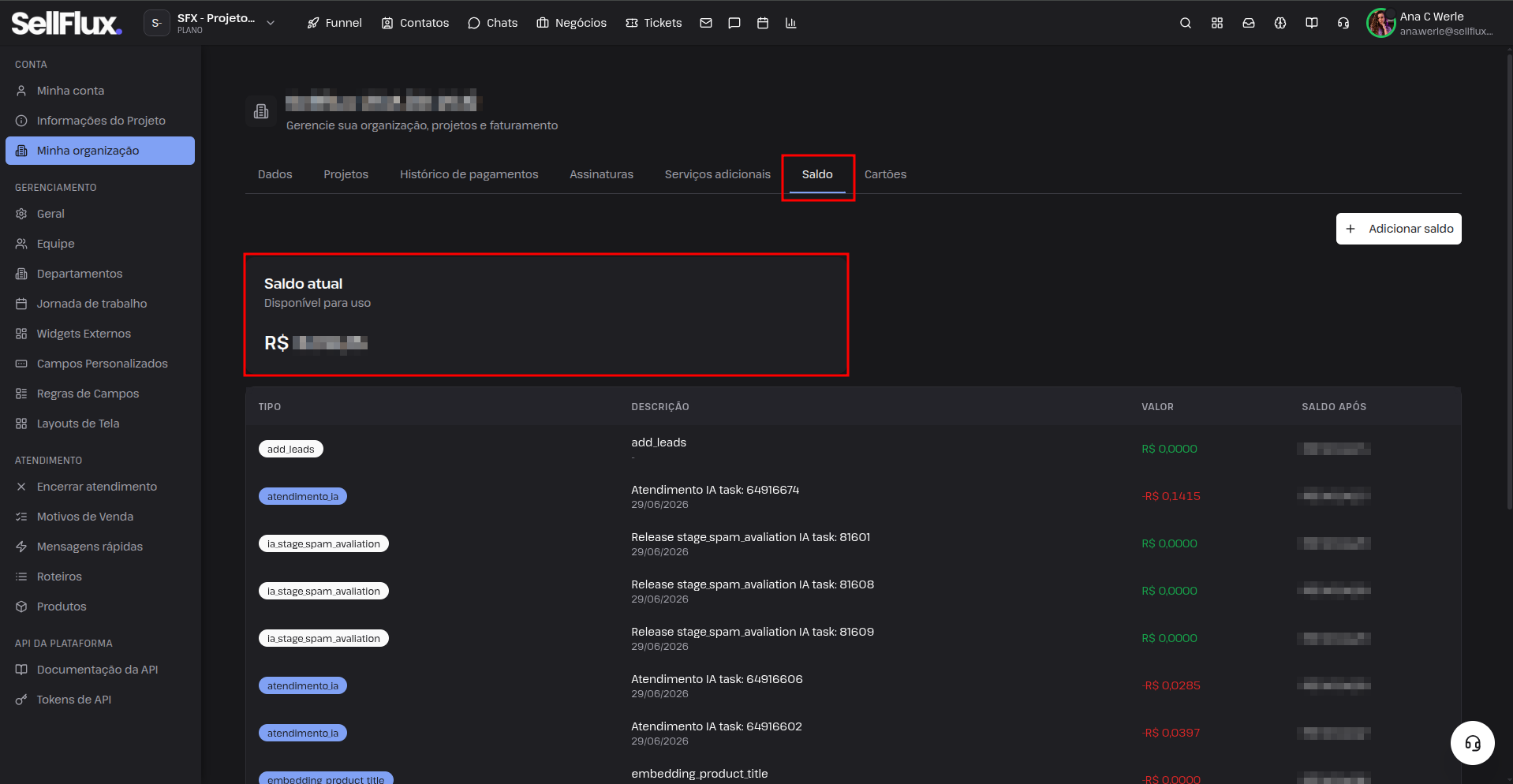Image resolution: width=1513 pixels, height=784 pixels.
Task: Click the page vertical scrollbar
Action: (1509, 276)
